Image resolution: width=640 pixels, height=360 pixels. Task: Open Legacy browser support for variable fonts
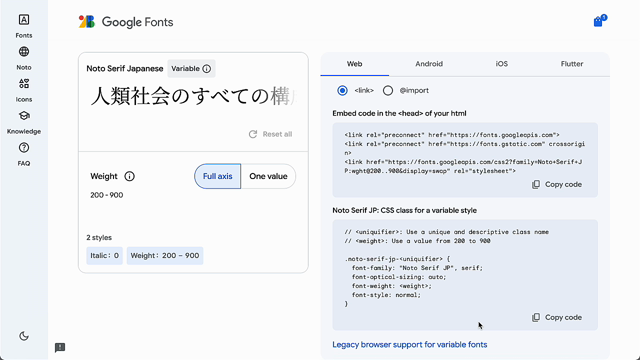pos(409,344)
